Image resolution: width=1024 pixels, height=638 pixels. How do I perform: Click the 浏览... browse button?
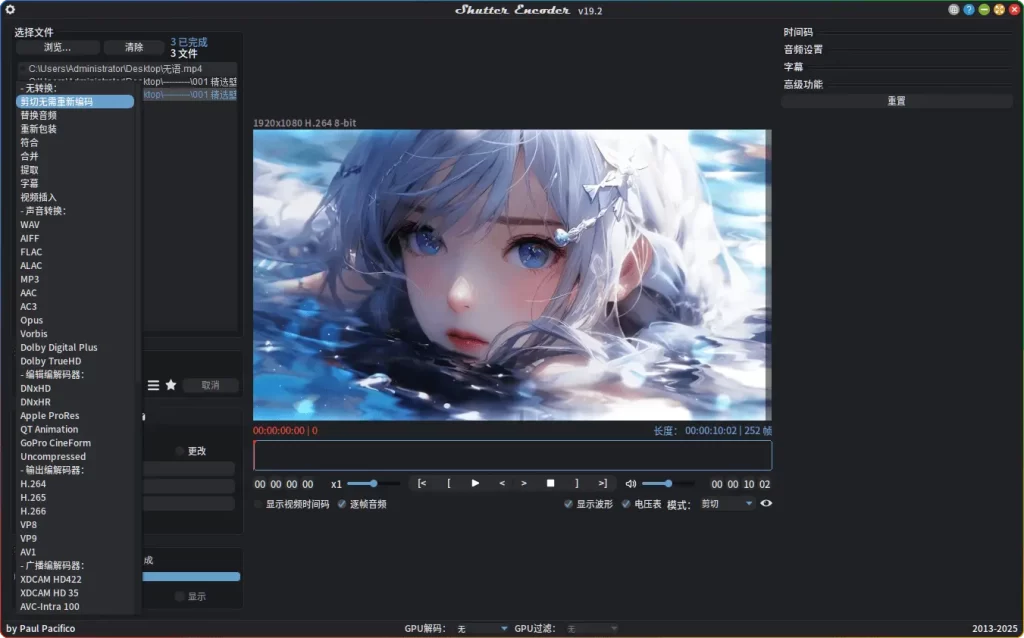point(57,47)
